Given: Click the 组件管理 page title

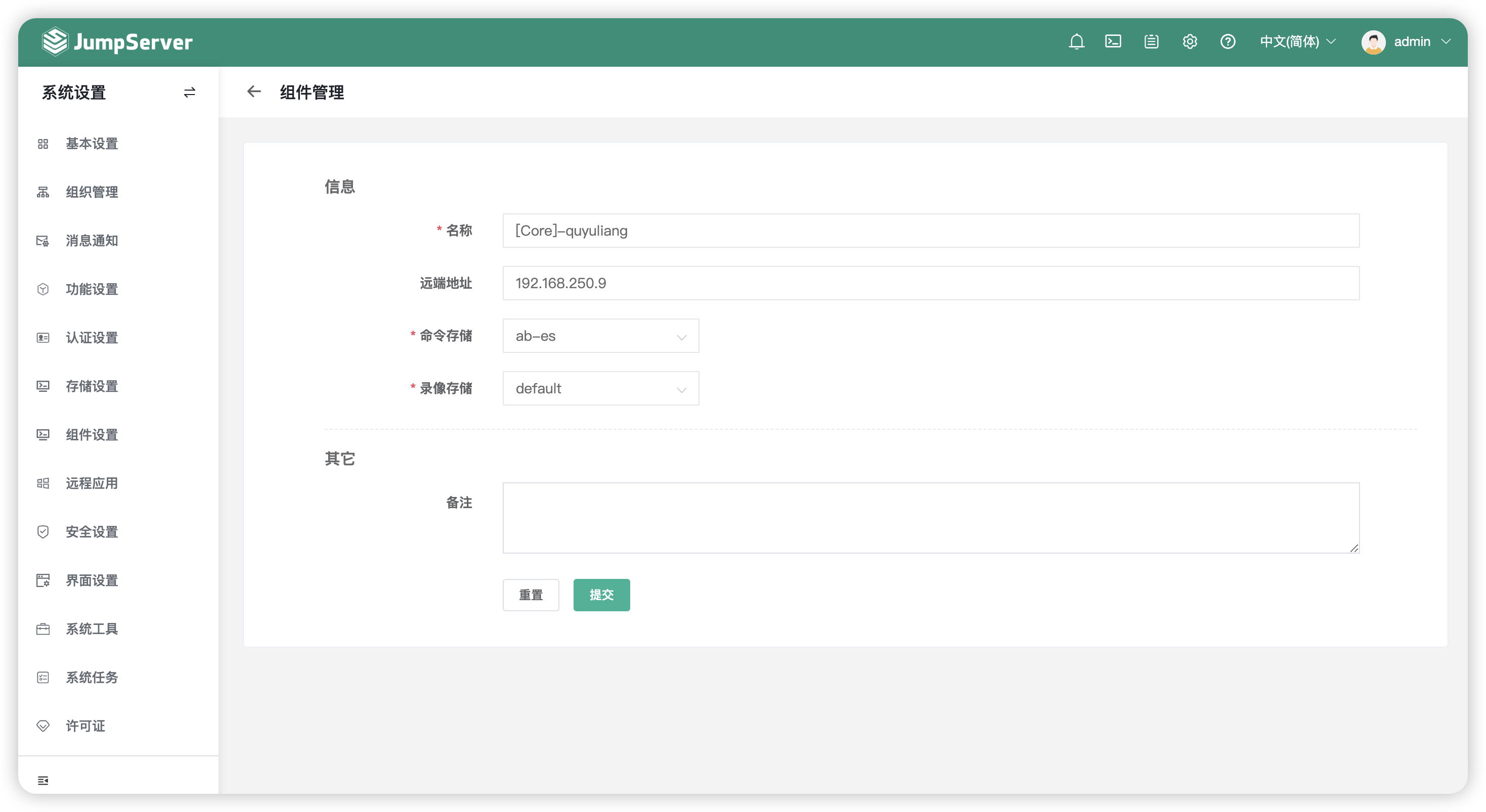Looking at the screenshot, I should [x=312, y=92].
